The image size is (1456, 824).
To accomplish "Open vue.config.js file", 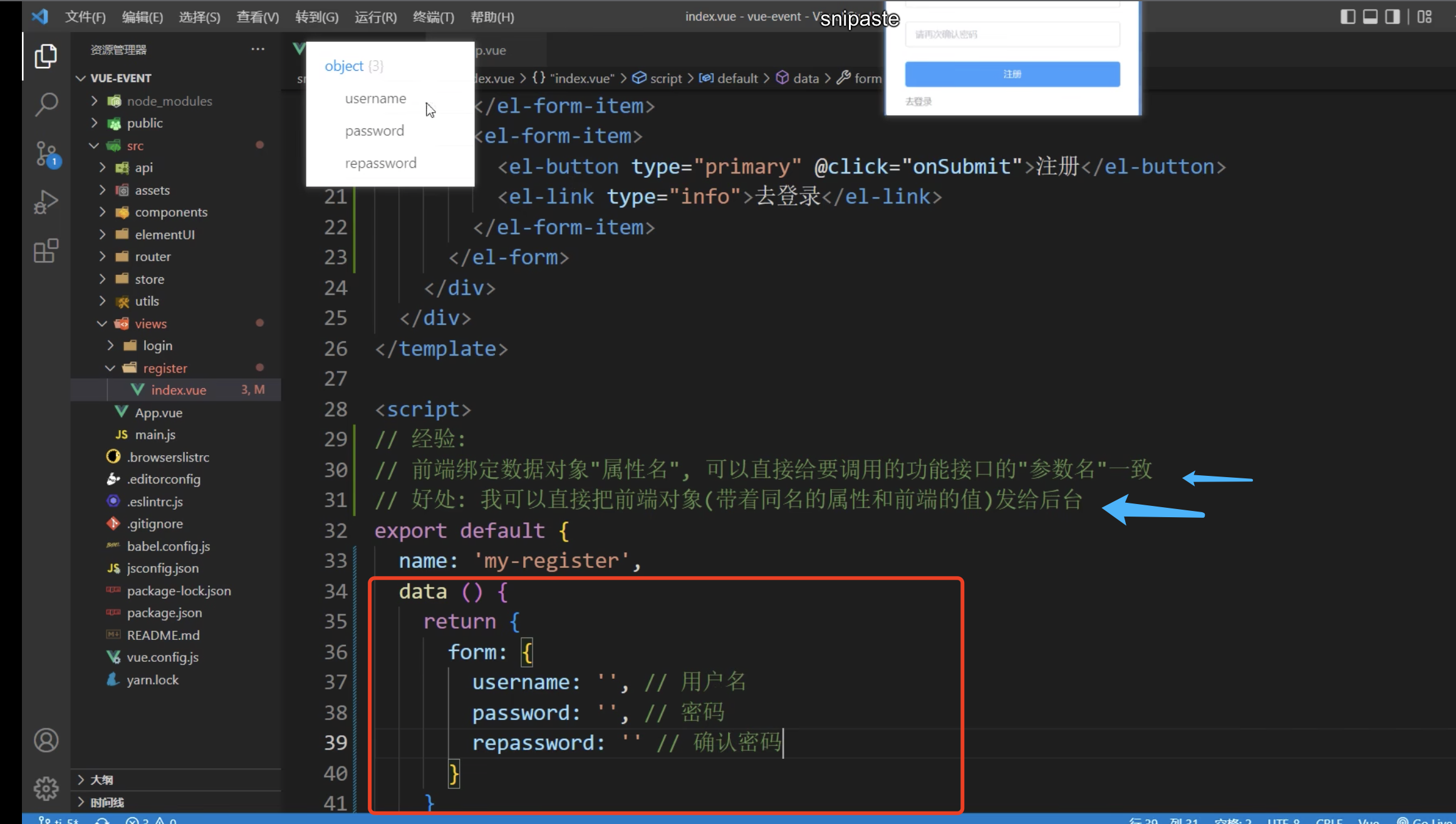I will (175, 657).
